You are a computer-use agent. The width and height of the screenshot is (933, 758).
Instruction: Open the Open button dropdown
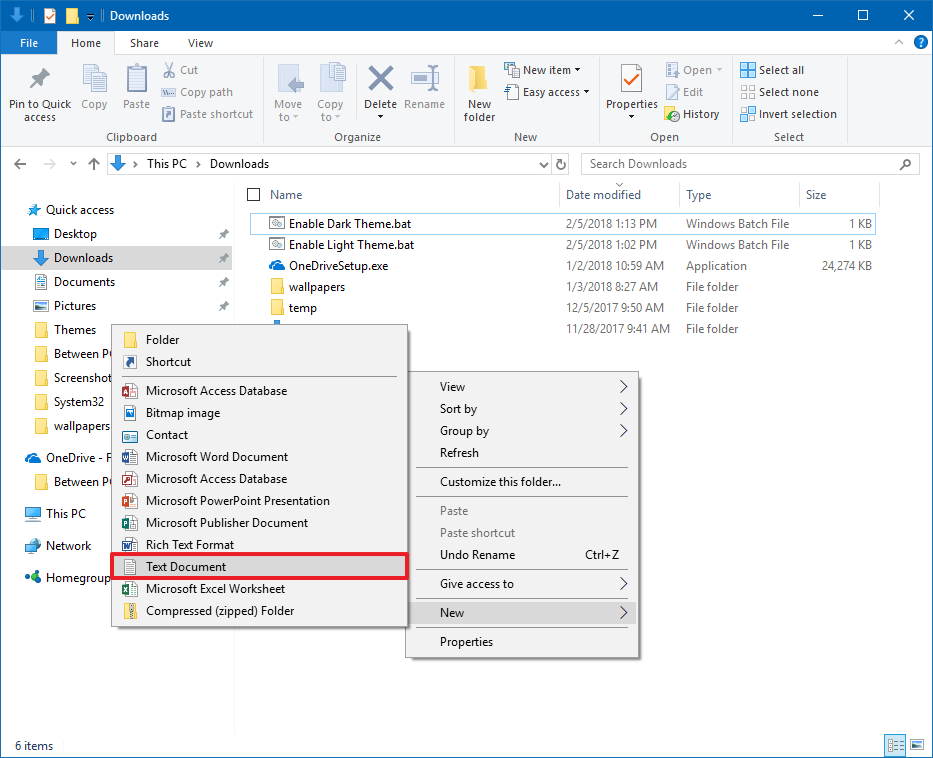(x=719, y=70)
